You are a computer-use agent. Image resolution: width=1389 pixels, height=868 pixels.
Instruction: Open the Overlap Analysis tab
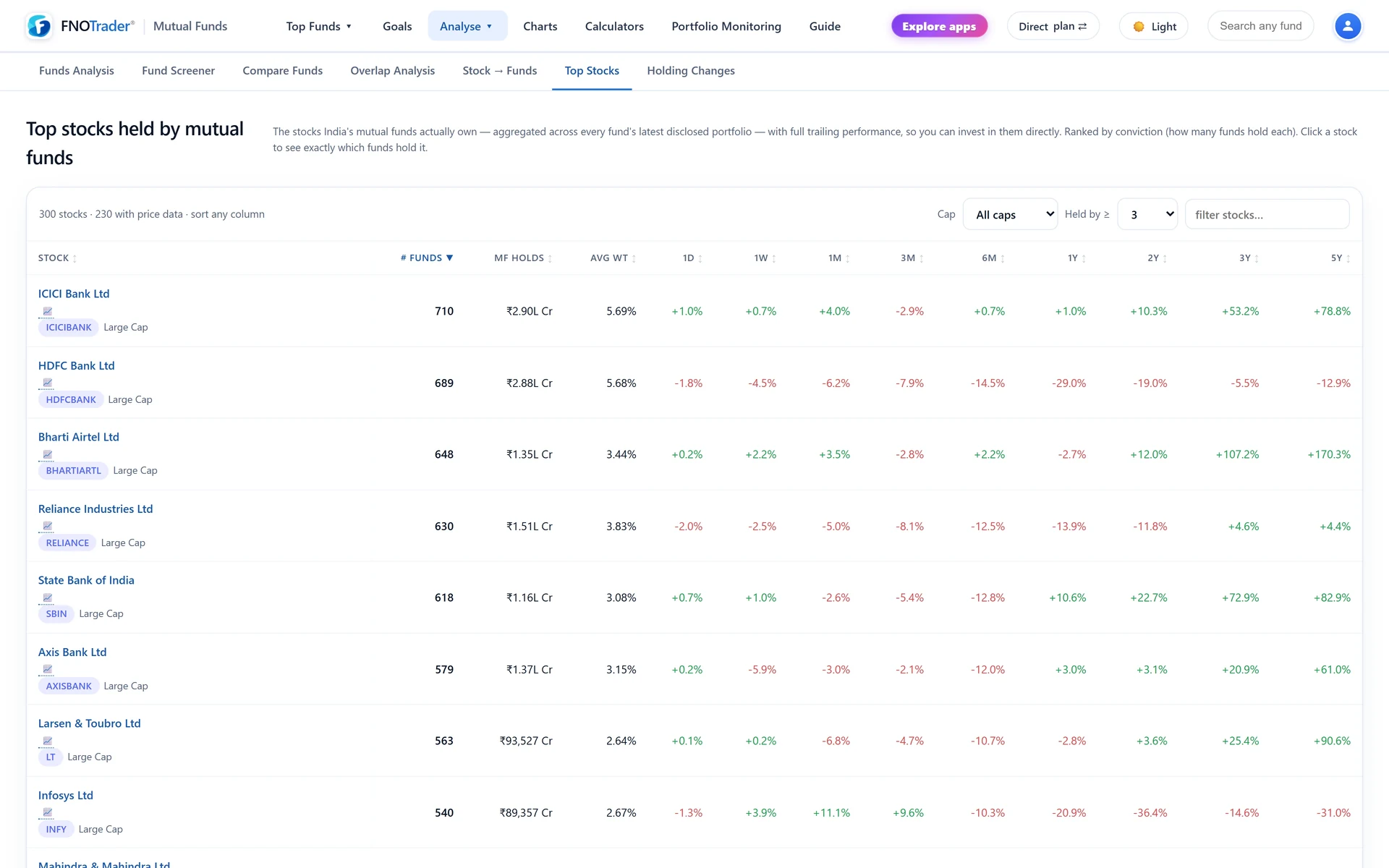pos(393,71)
